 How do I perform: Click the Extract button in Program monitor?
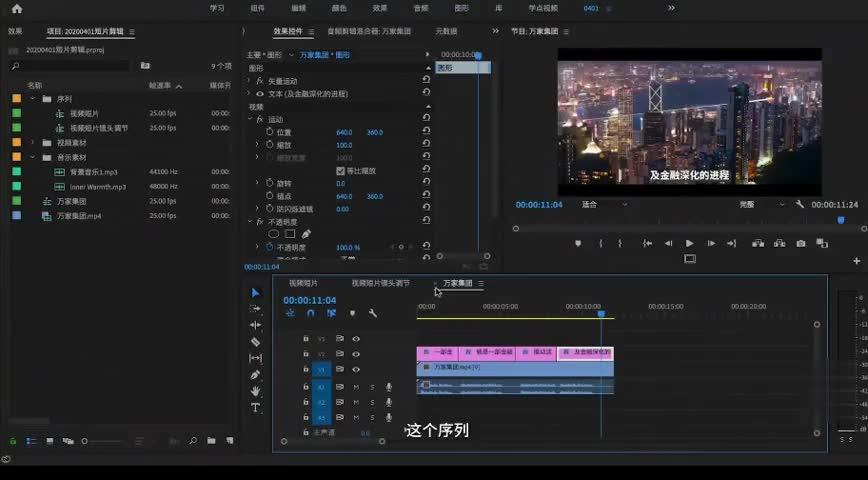779,243
